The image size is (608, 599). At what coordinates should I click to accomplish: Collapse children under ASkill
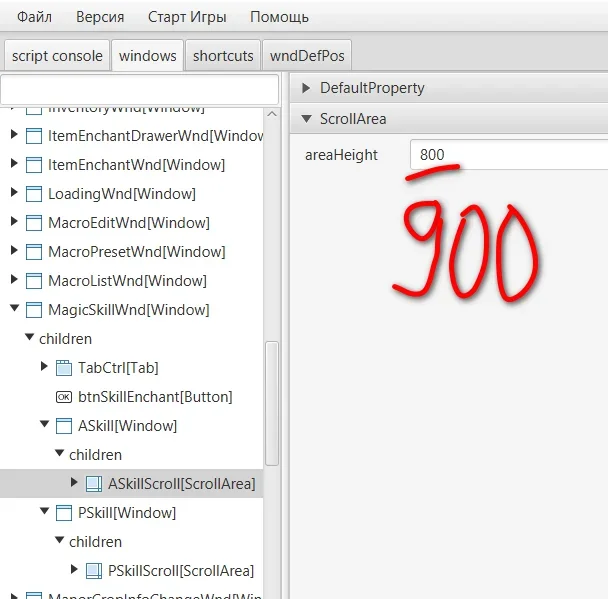click(59, 453)
